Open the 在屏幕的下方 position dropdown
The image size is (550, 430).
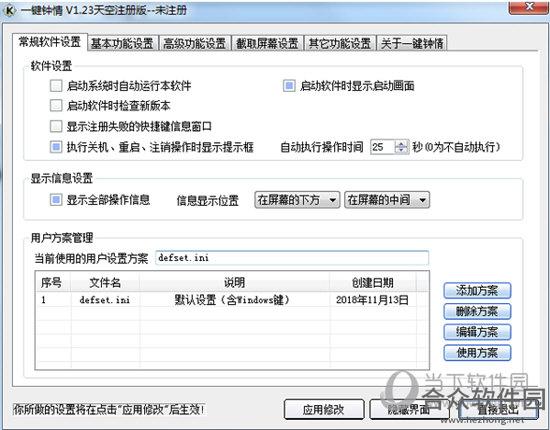coord(297,200)
